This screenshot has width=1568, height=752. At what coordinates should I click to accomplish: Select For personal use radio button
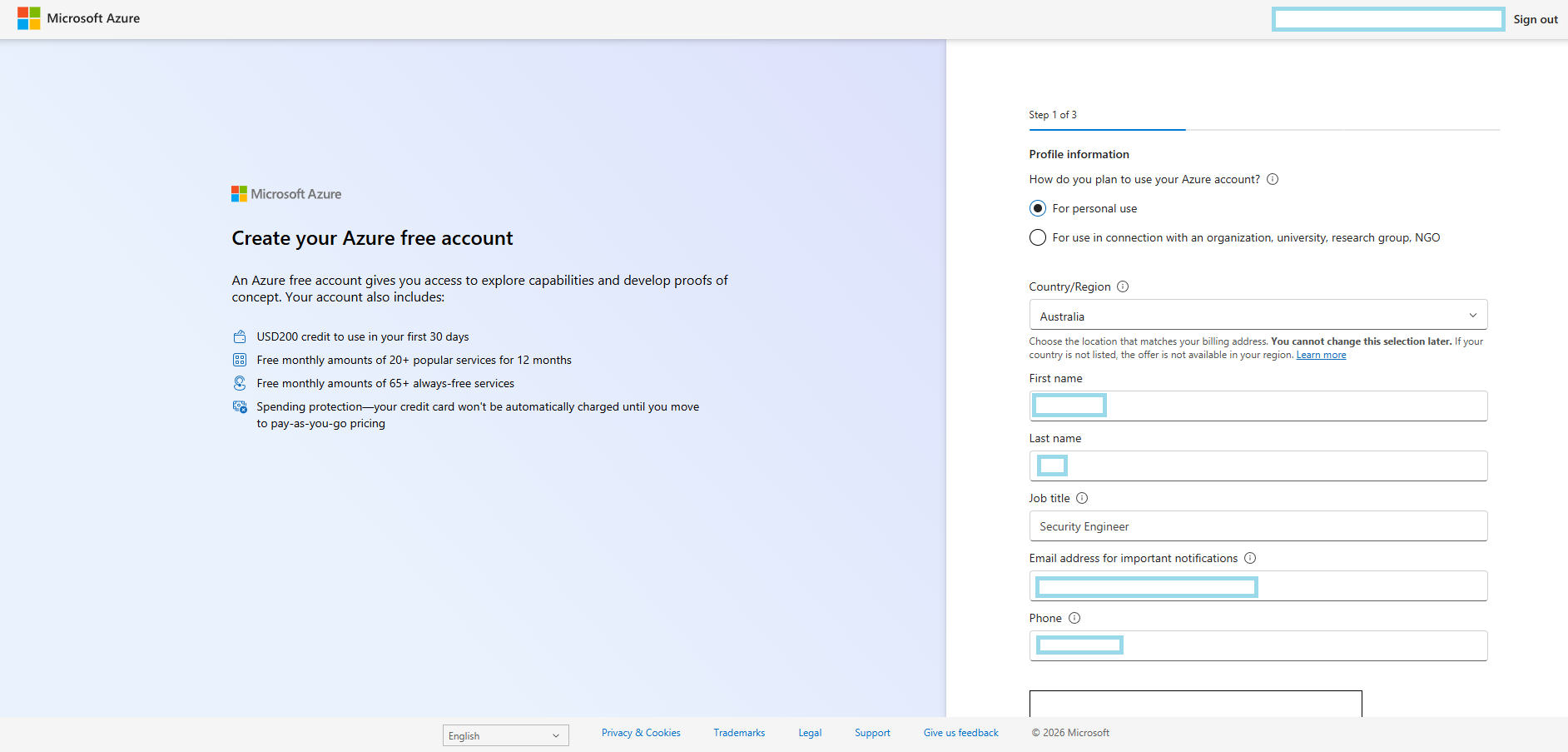click(1038, 208)
